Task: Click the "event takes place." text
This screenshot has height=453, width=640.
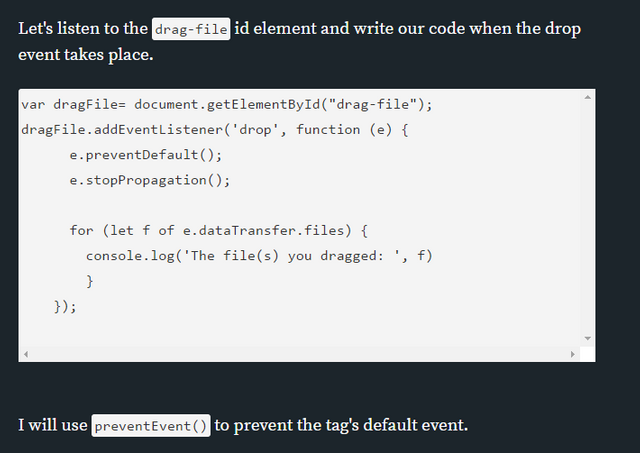Action: coord(86,54)
